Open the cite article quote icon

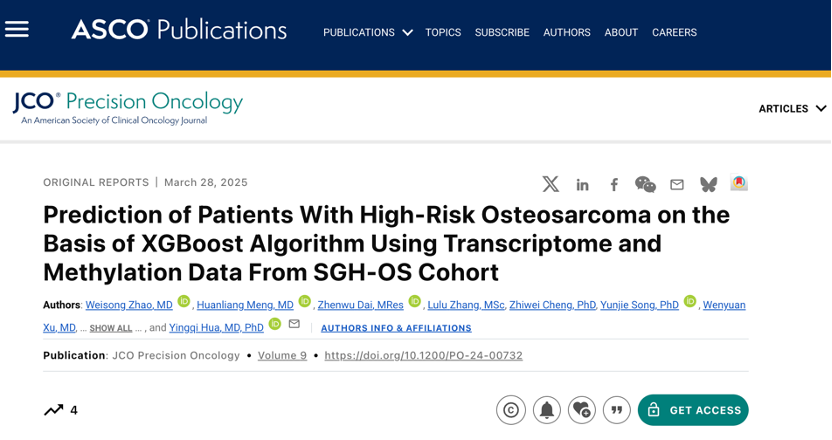click(x=617, y=410)
